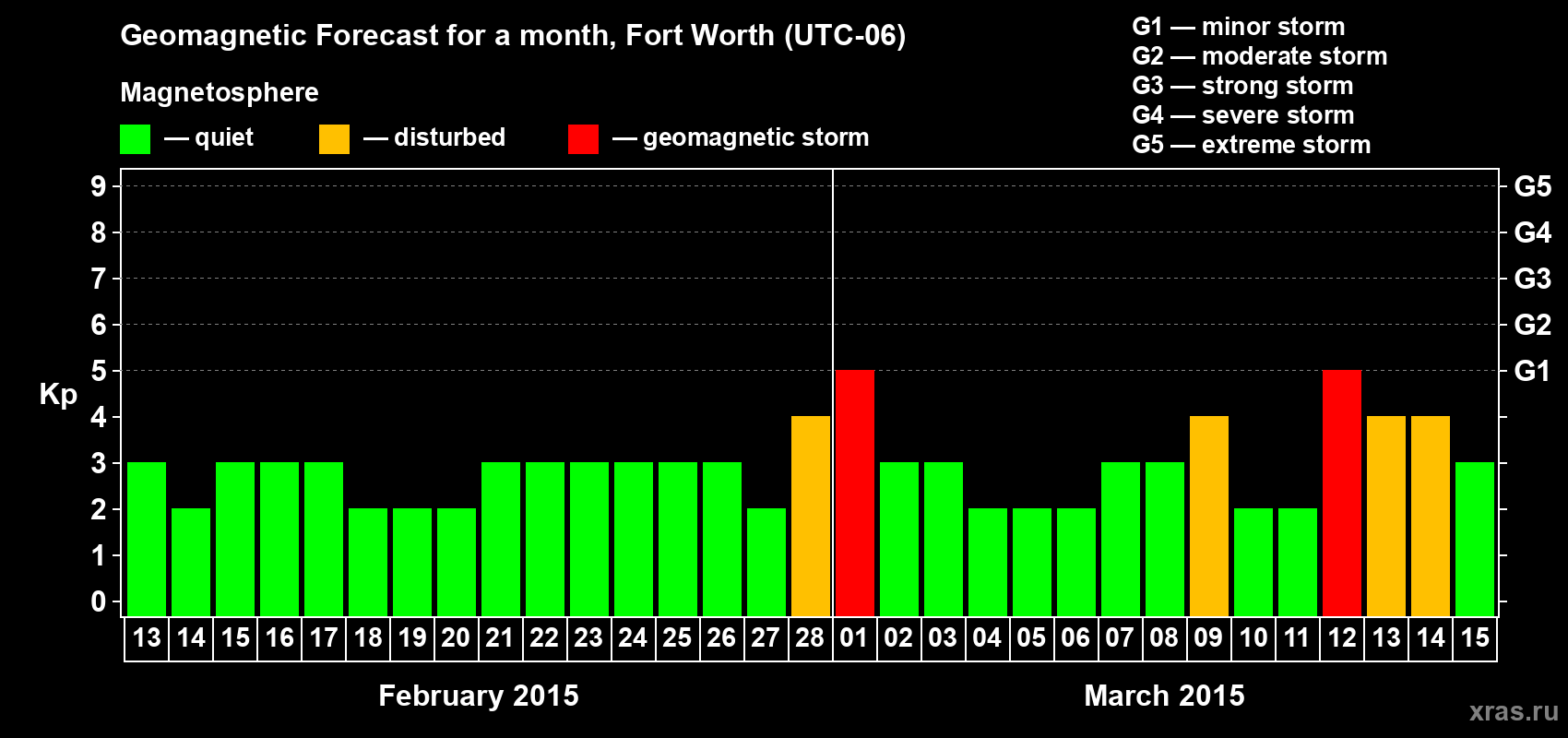Select the red storm bar for March 12

1342,494
